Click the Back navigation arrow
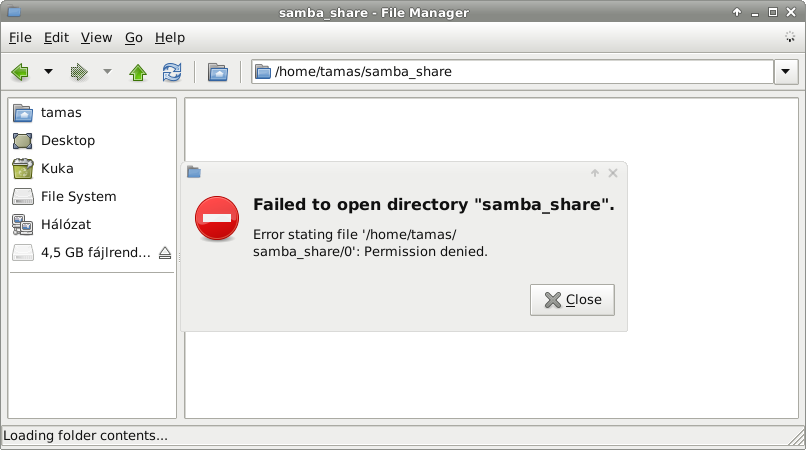The width and height of the screenshot is (806, 450). 19,72
